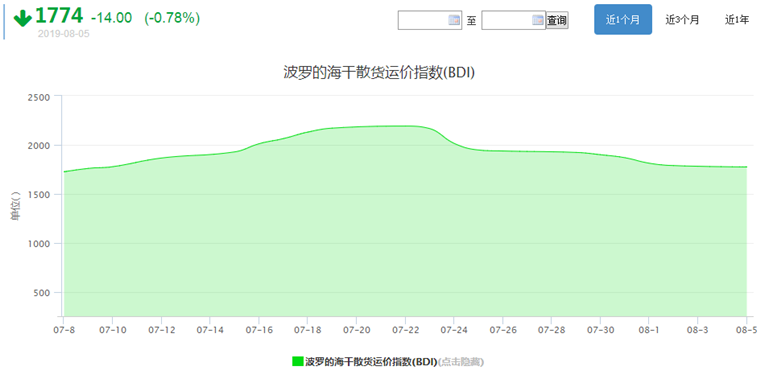Click the x-axis label 07-26

[503, 330]
